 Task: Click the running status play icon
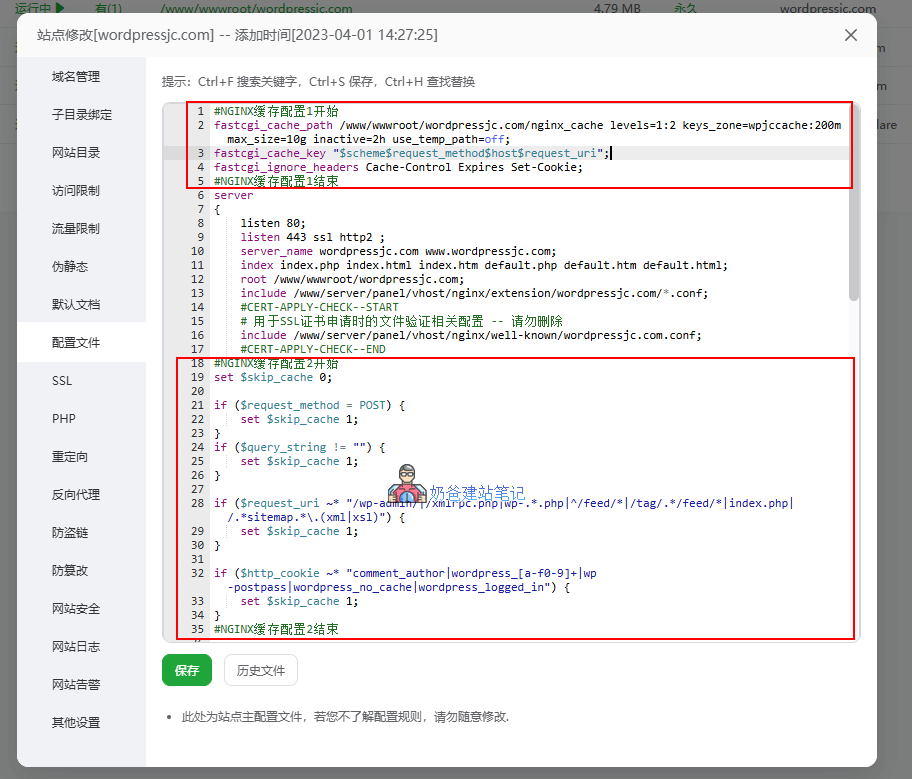pyautogui.click(x=60, y=8)
